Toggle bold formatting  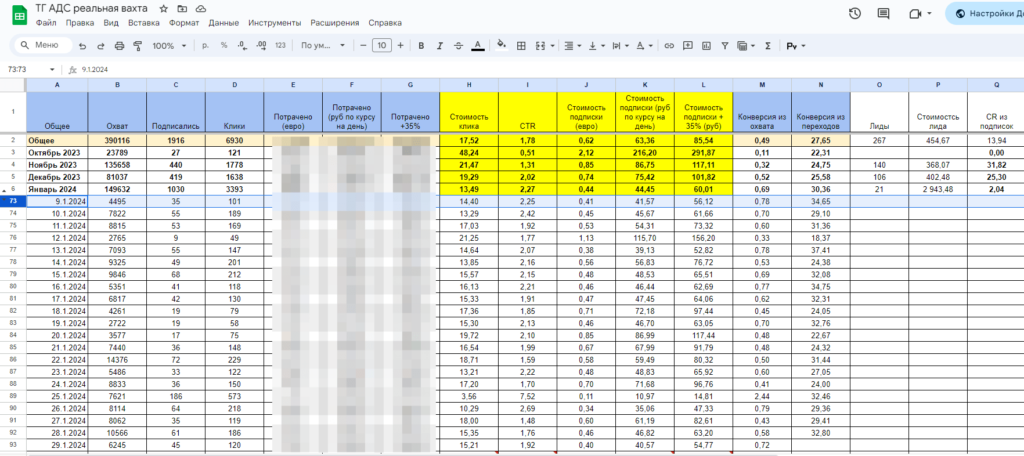(x=421, y=46)
